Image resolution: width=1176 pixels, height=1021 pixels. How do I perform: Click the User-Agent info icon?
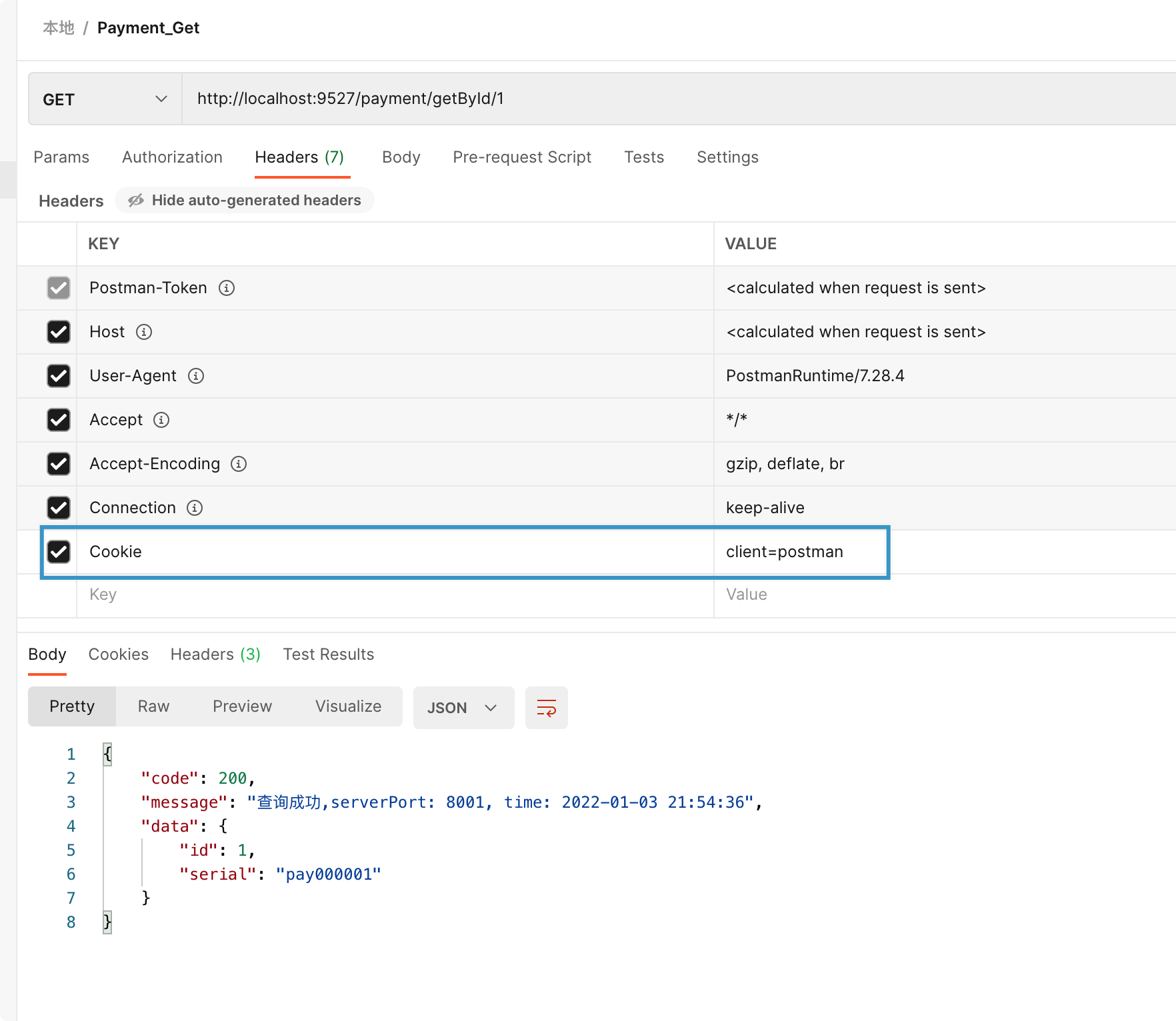[196, 376]
